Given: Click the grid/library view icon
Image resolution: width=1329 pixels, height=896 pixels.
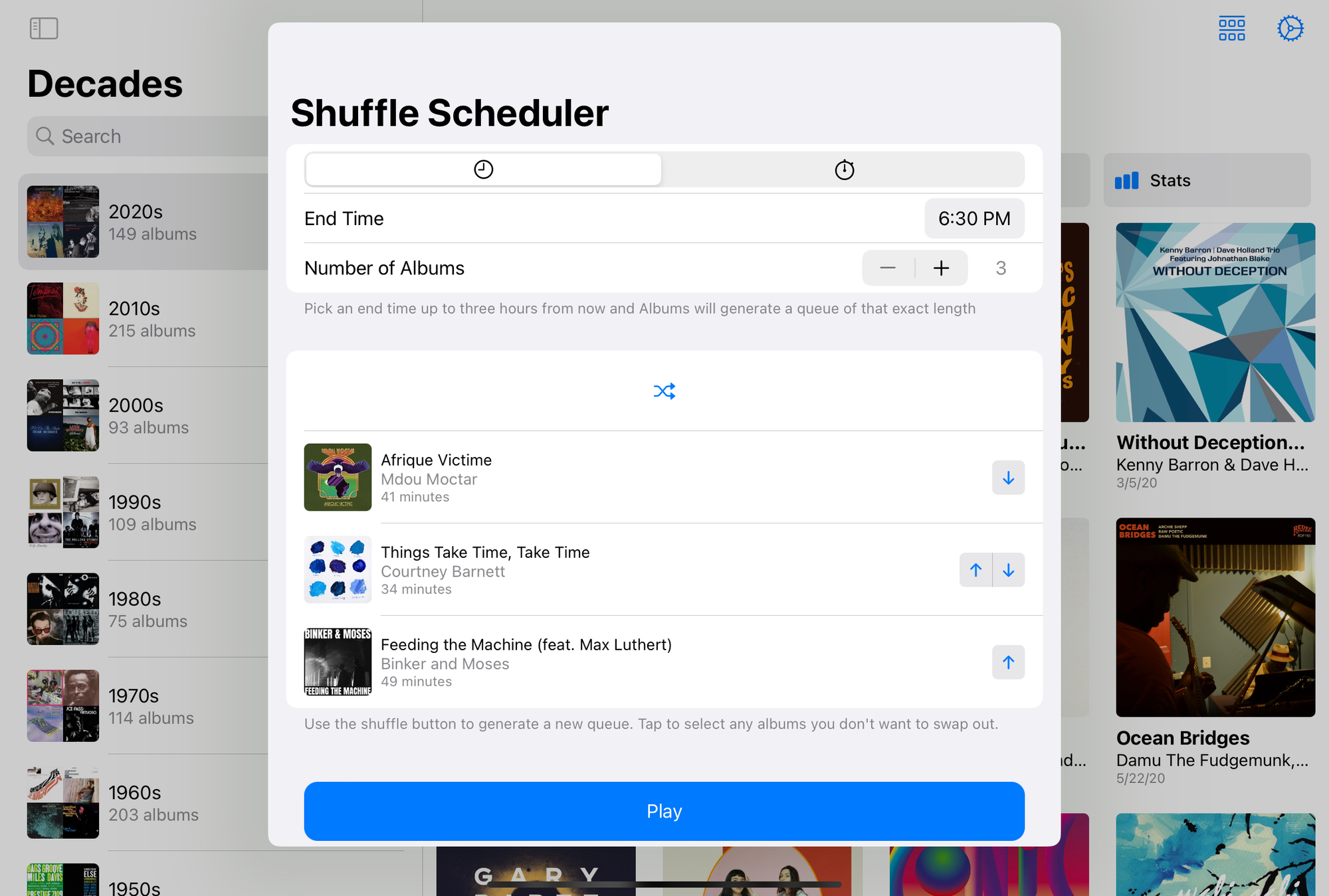Looking at the screenshot, I should 1232,28.
